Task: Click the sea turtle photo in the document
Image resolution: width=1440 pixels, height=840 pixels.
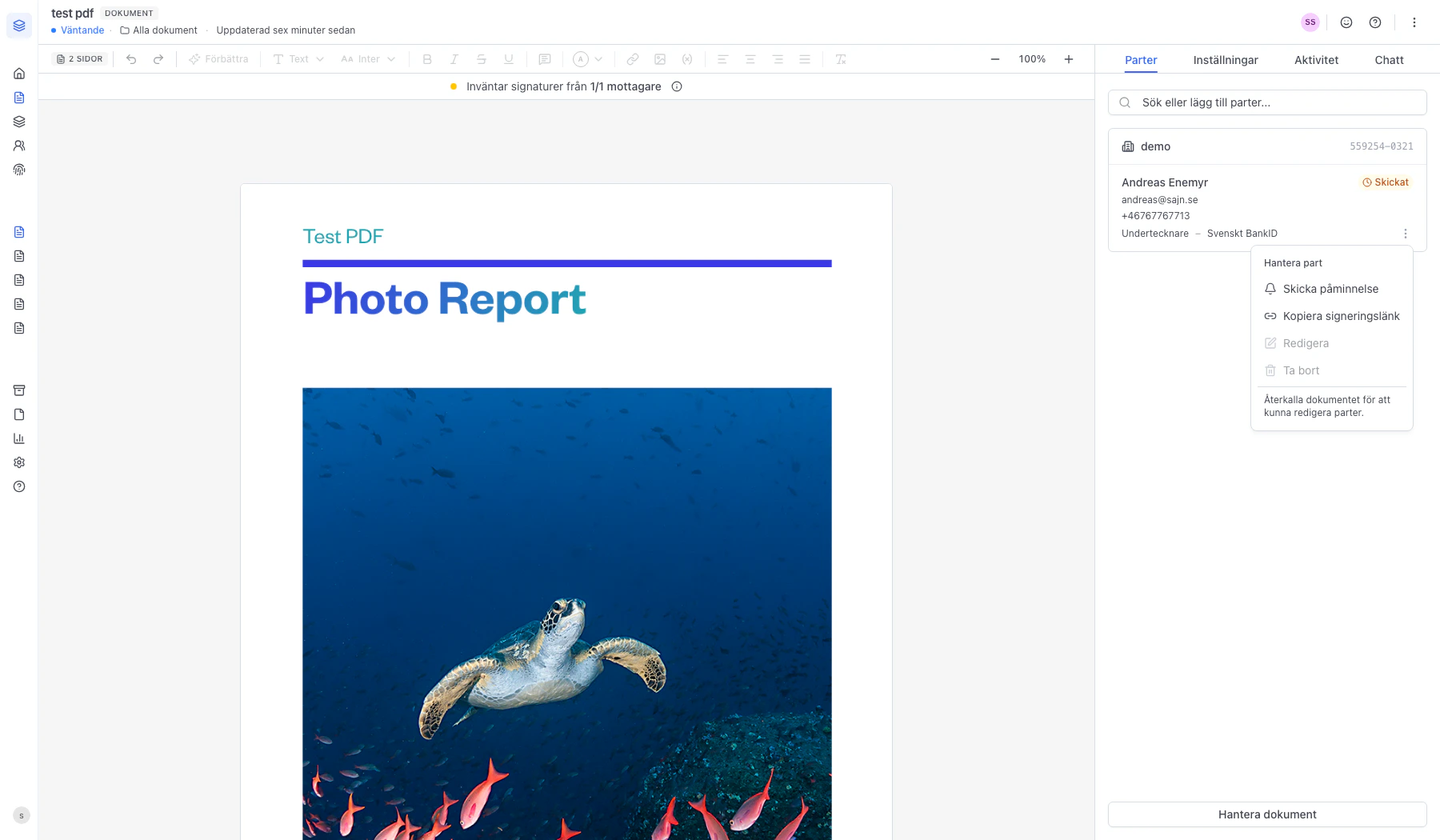Action: click(x=567, y=614)
